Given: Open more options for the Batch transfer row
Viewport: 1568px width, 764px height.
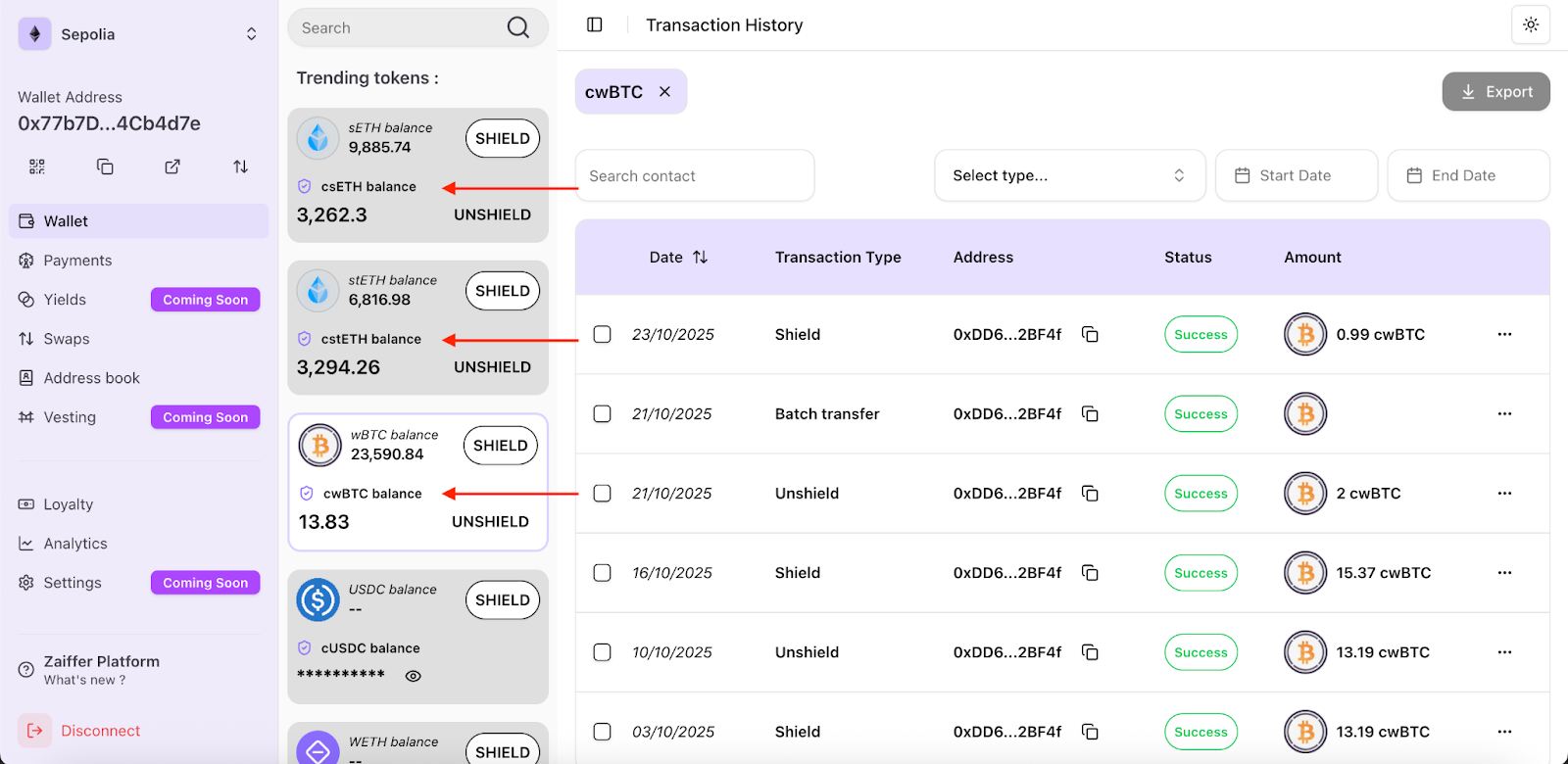Looking at the screenshot, I should click(1504, 413).
